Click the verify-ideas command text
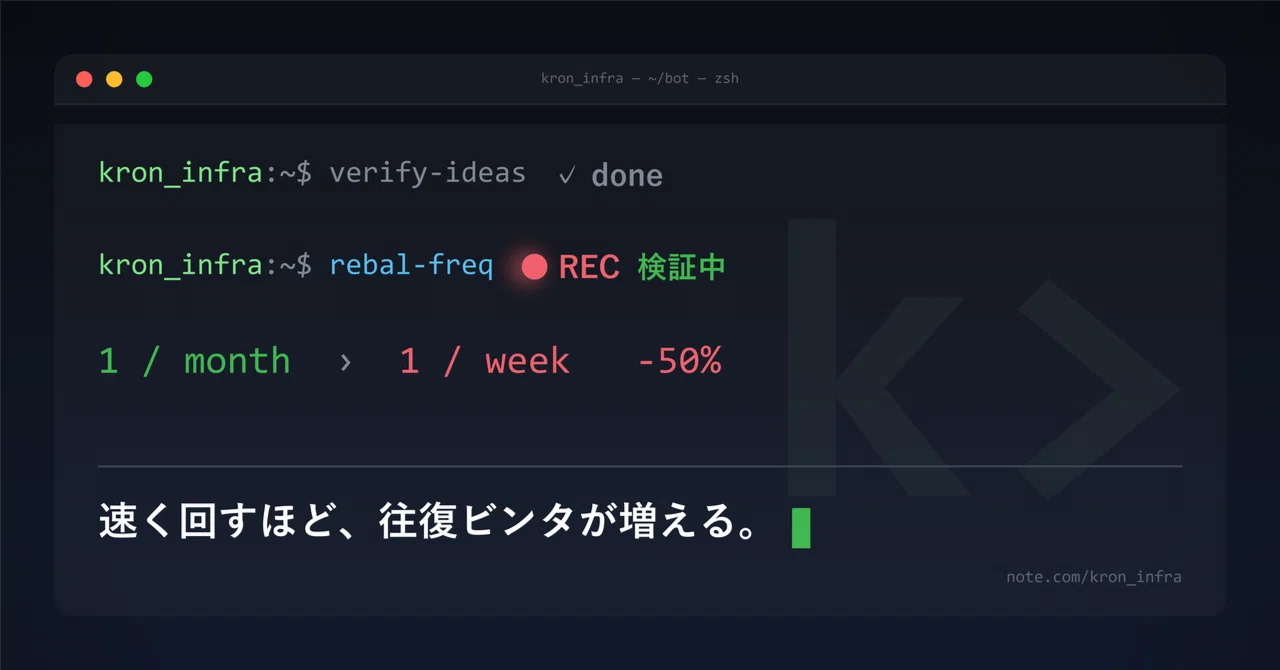The height and width of the screenshot is (670, 1280). point(428,173)
